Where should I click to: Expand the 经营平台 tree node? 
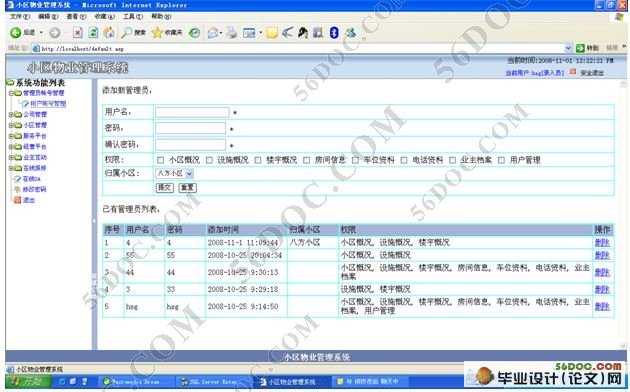pyautogui.click(x=11, y=147)
